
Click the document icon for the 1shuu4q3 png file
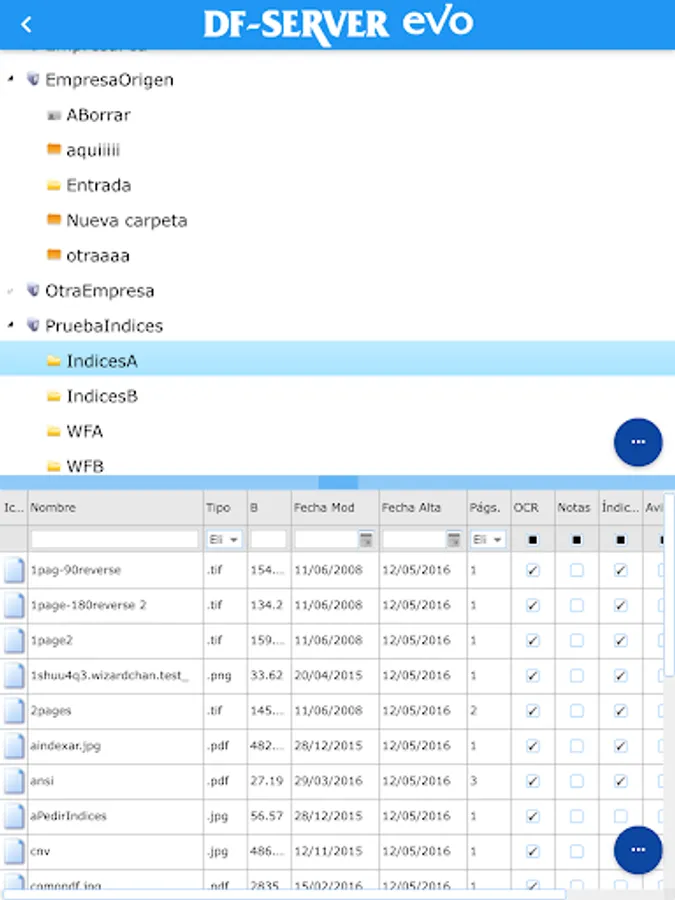coord(14,676)
